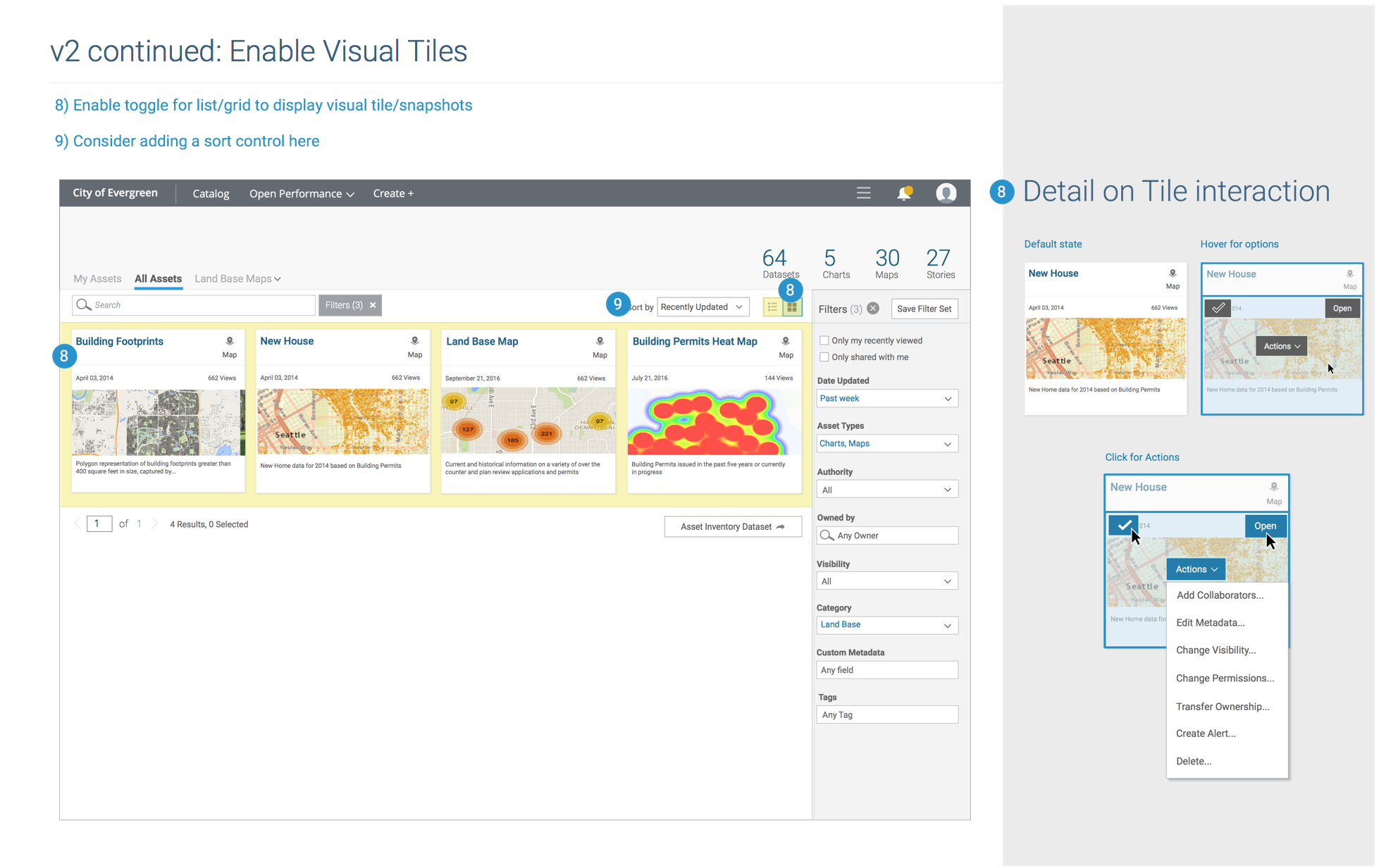Click blue Open button on actions tile

[x=1266, y=526]
